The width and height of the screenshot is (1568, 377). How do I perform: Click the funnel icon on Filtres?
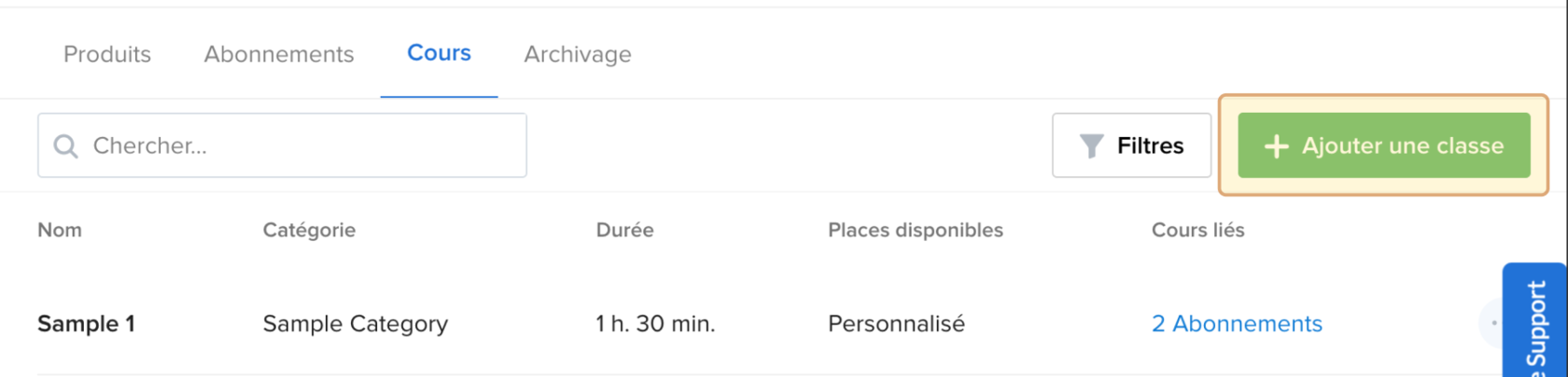point(1091,147)
